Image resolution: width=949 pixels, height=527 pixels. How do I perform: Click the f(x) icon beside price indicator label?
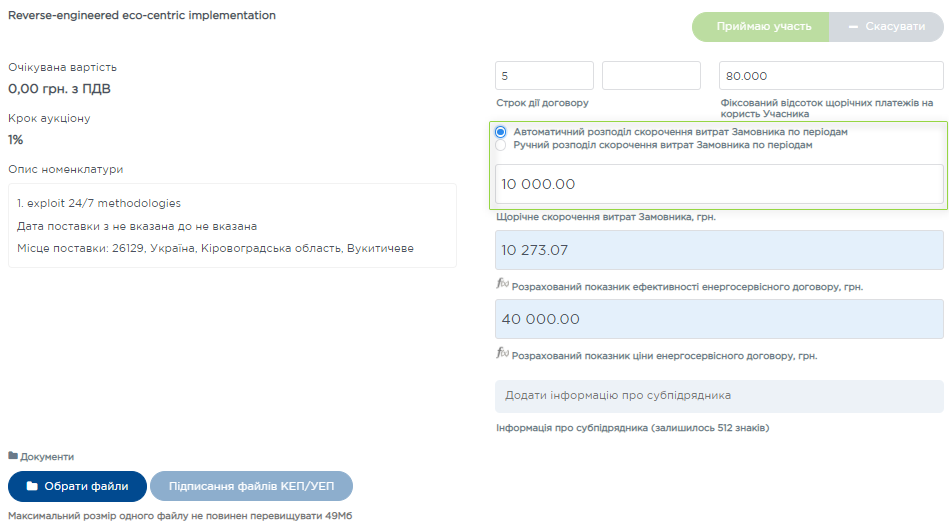(x=502, y=353)
